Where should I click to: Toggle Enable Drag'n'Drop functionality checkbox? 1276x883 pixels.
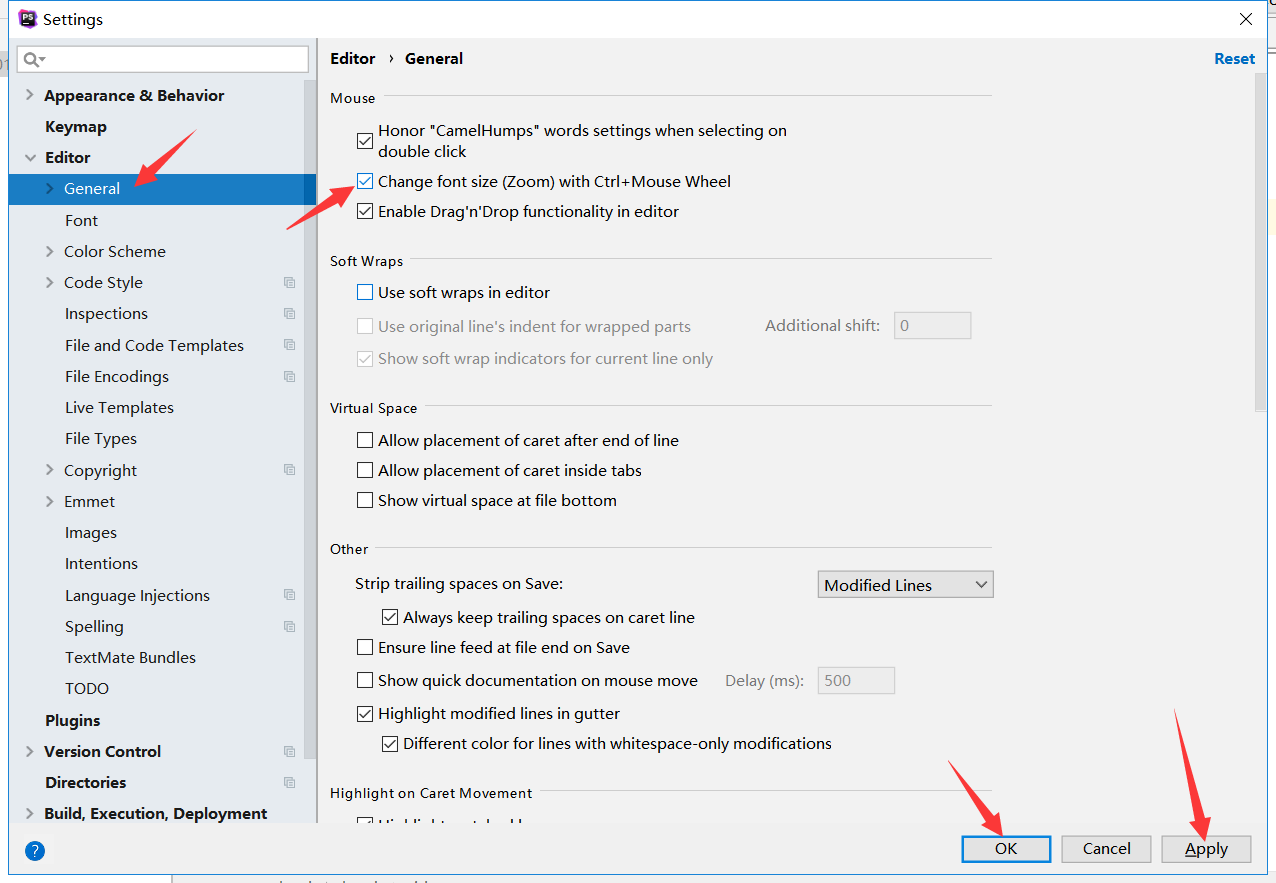tap(365, 212)
